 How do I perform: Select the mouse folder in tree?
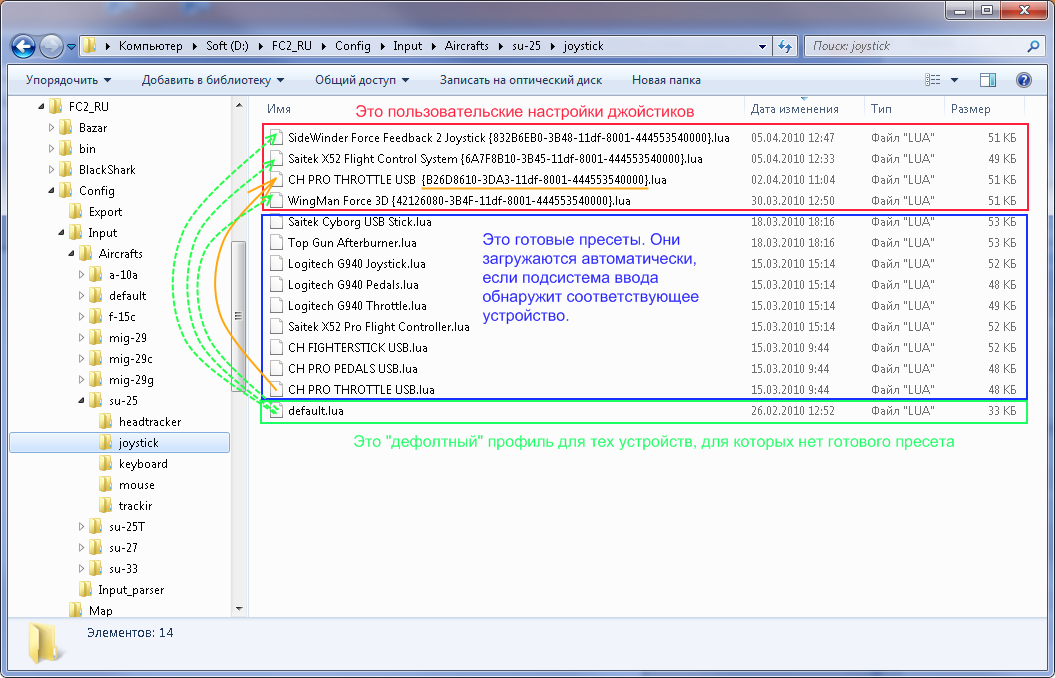click(x=137, y=485)
